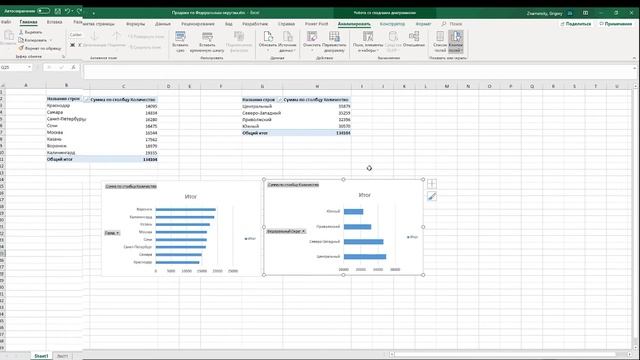Image resolution: width=640 pixels, height=360 pixels.
Task: Open row labels filter in city pivot table
Action: (x=86, y=99)
